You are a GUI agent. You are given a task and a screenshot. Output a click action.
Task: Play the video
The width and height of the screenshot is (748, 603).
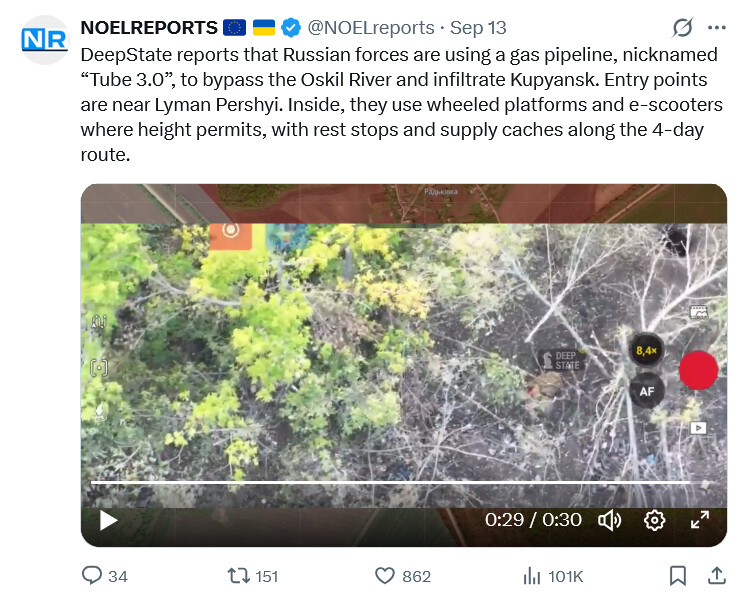(x=108, y=520)
